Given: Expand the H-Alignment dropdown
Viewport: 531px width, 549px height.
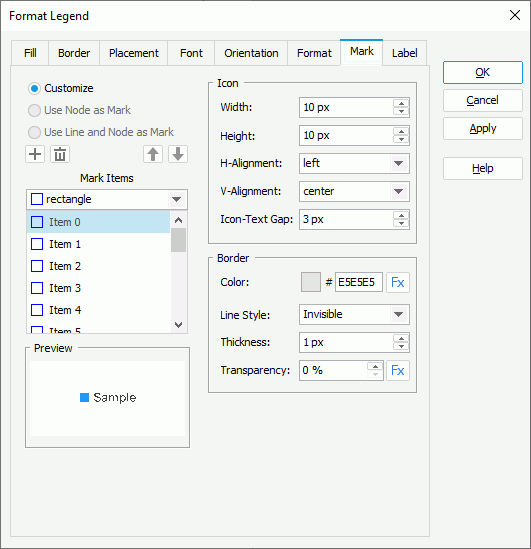Looking at the screenshot, I should pos(398,164).
